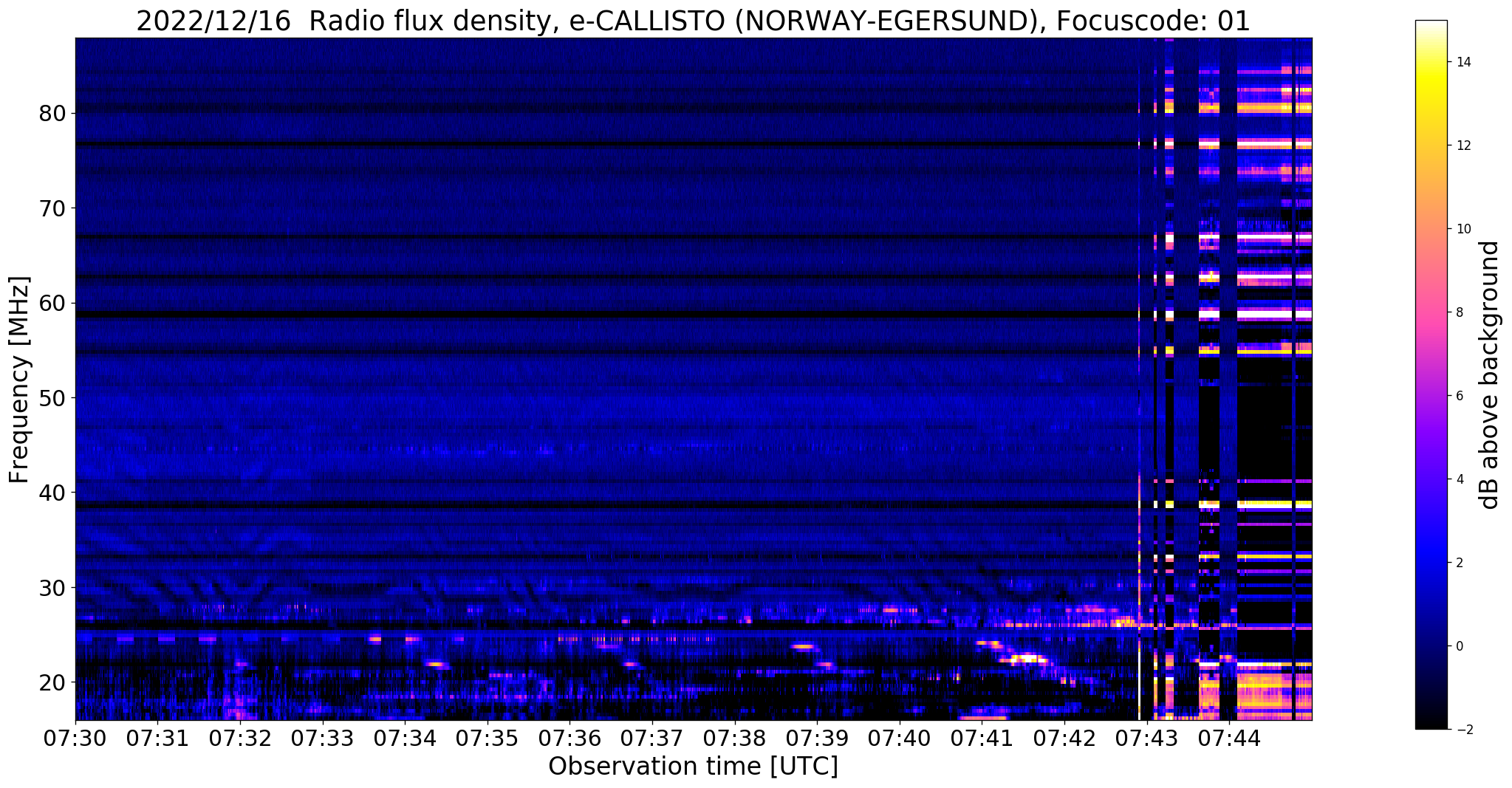The width and height of the screenshot is (1512, 788).
Task: Click the 07:44 time tick label
Action: tap(1230, 738)
